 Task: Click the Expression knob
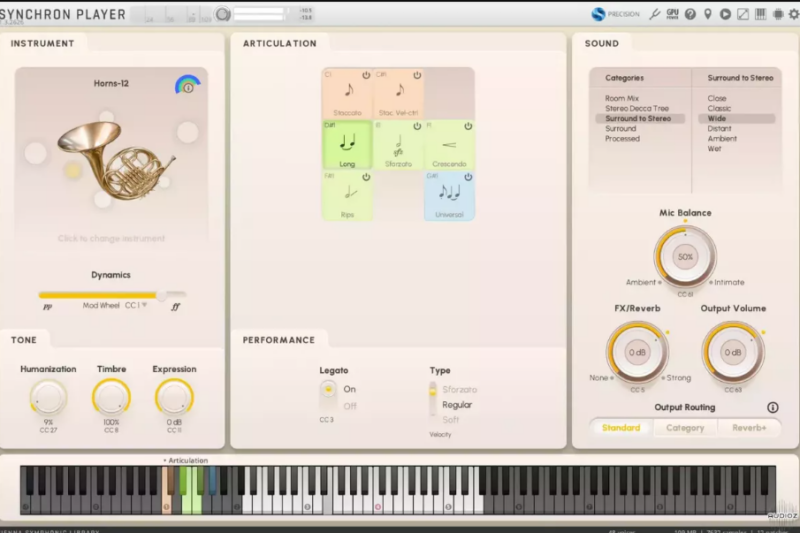pos(174,397)
